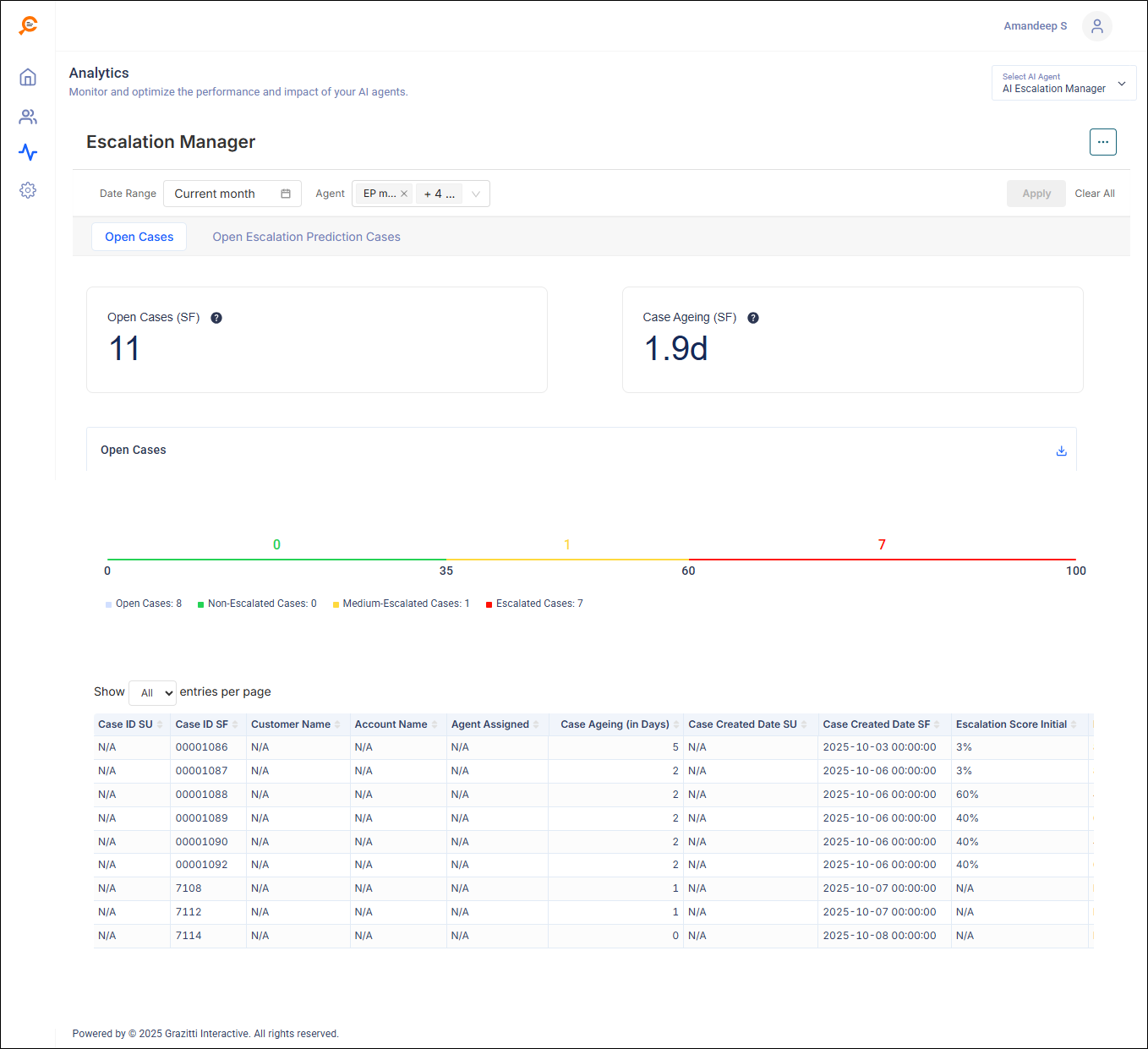Download the Open Cases chart
This screenshot has width=1148, height=1049.
coord(1061,451)
